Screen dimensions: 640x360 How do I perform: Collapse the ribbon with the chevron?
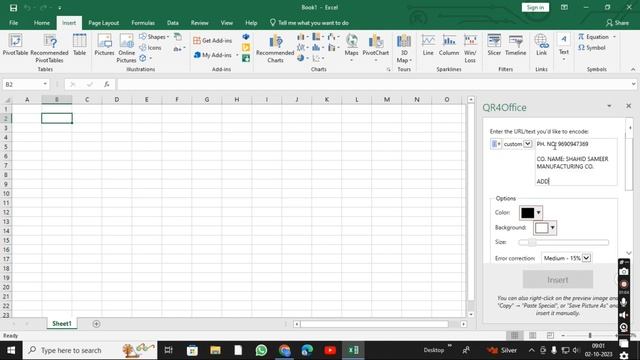point(633,69)
